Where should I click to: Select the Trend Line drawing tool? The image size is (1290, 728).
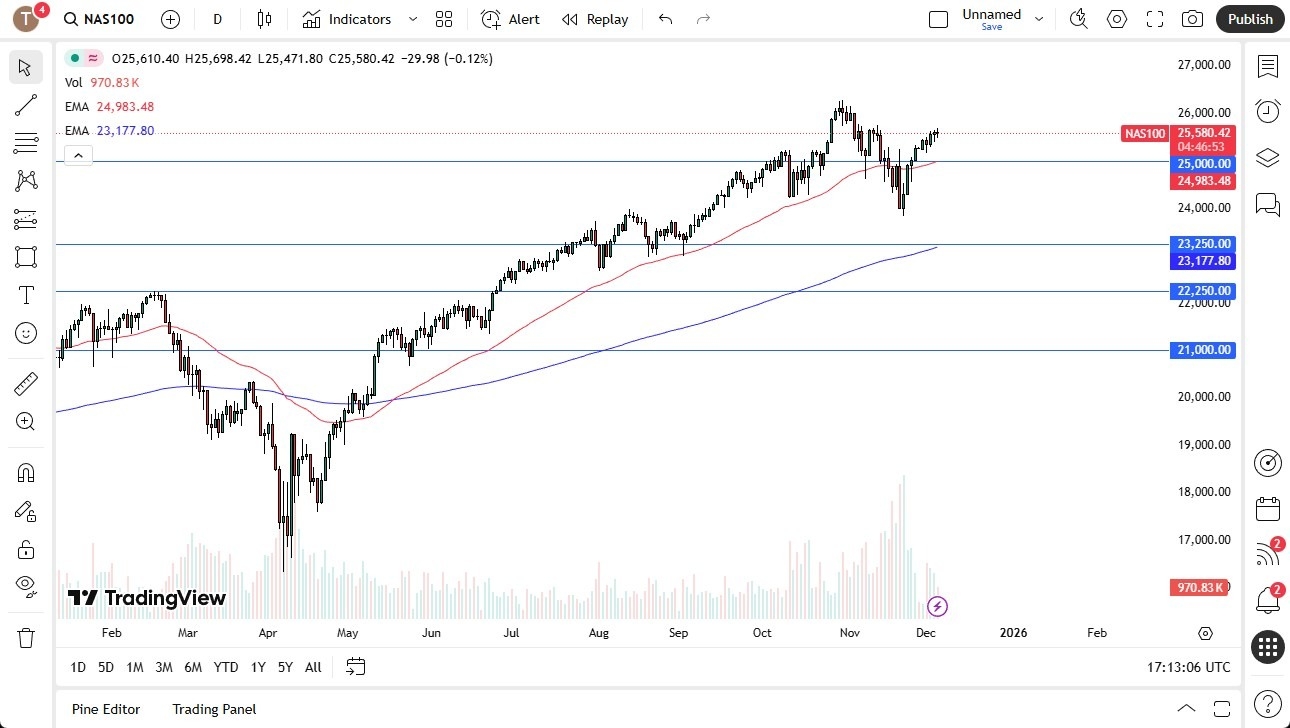[x=26, y=105]
